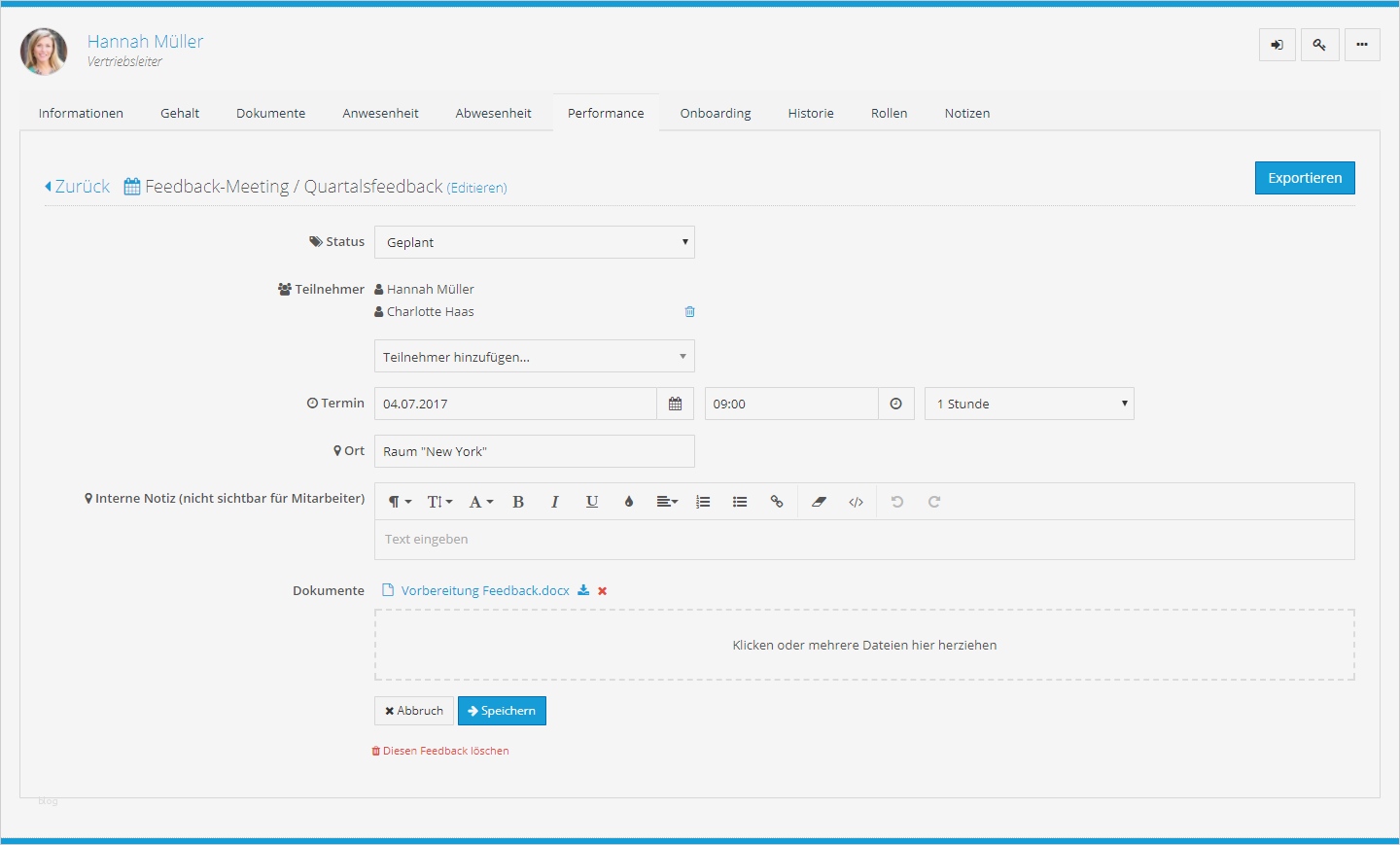1400x845 pixels.
Task: Save the feedback with Speichern button
Action: click(x=502, y=711)
